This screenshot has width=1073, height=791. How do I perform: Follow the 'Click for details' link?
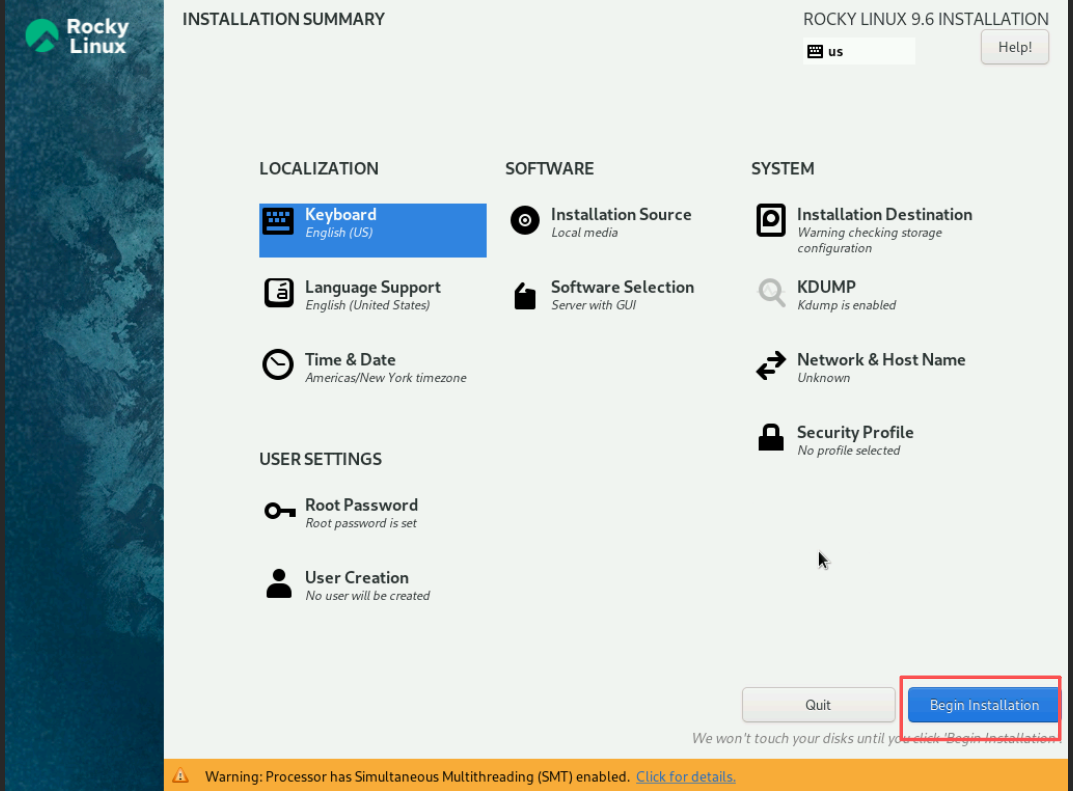pyautogui.click(x=685, y=777)
